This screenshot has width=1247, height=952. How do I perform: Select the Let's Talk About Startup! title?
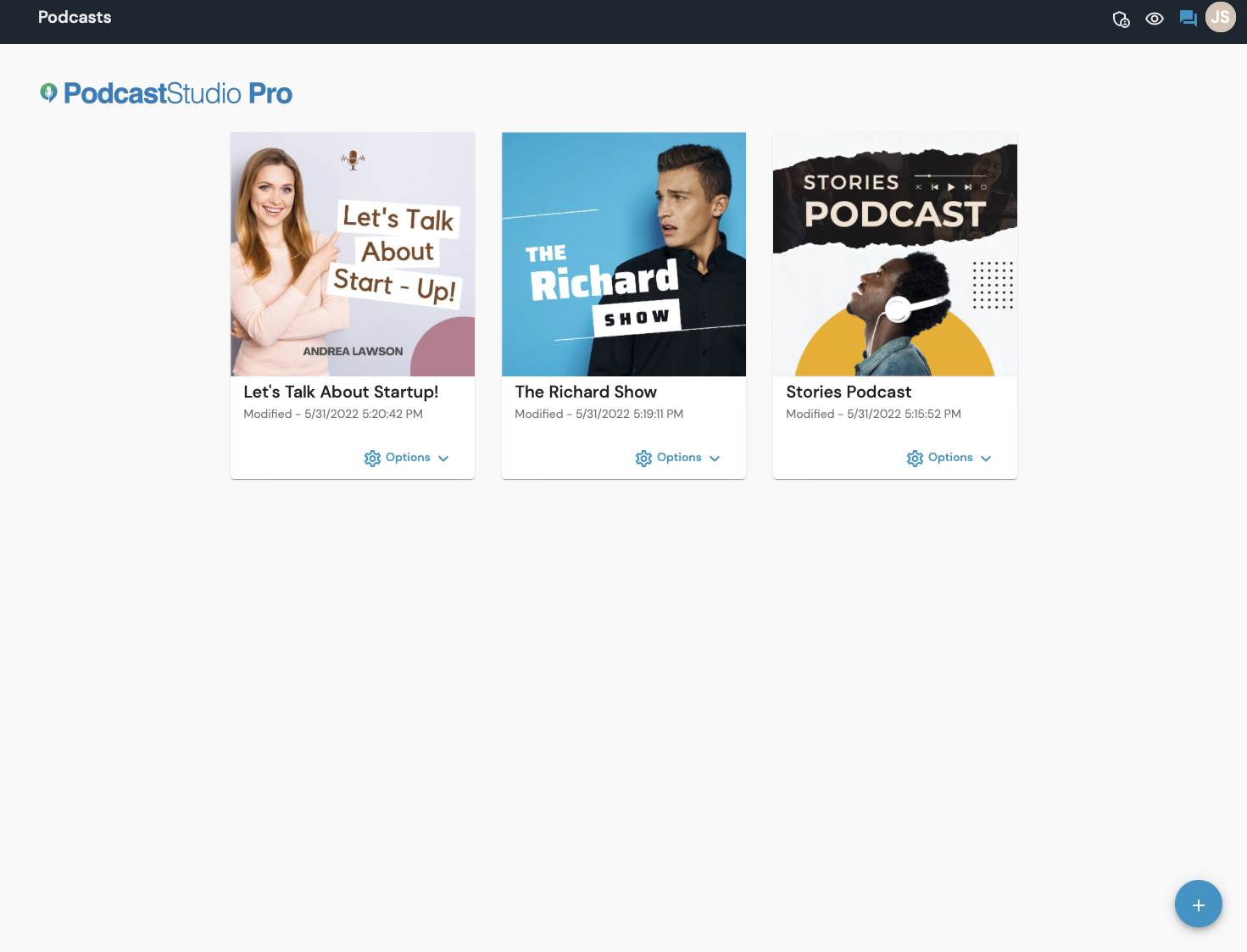pos(341,392)
